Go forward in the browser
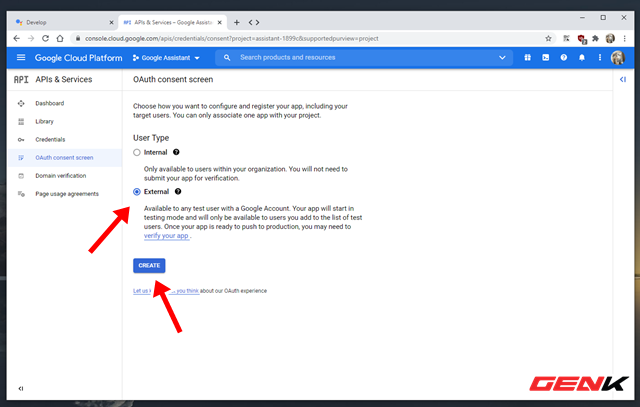 pyautogui.click(x=31, y=38)
